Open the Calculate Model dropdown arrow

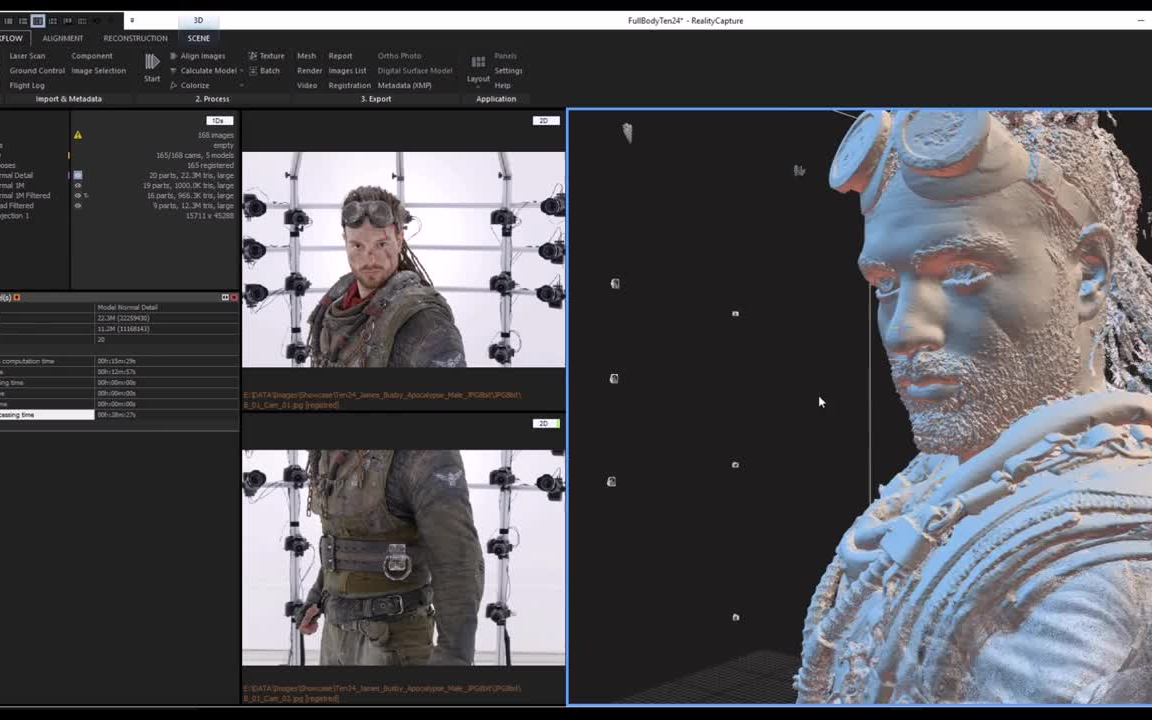(x=240, y=70)
